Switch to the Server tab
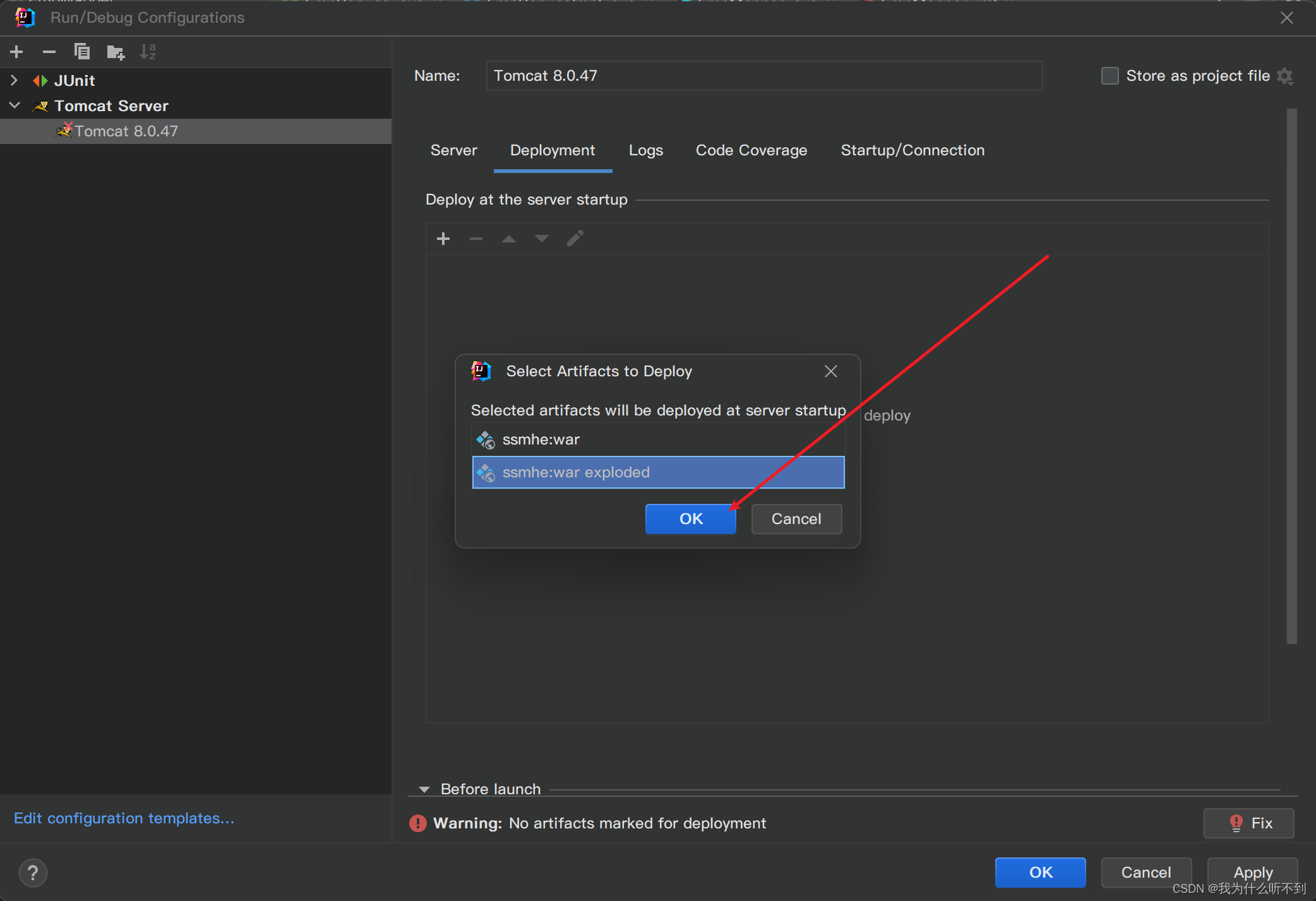The height and width of the screenshot is (901, 1316). click(x=453, y=150)
